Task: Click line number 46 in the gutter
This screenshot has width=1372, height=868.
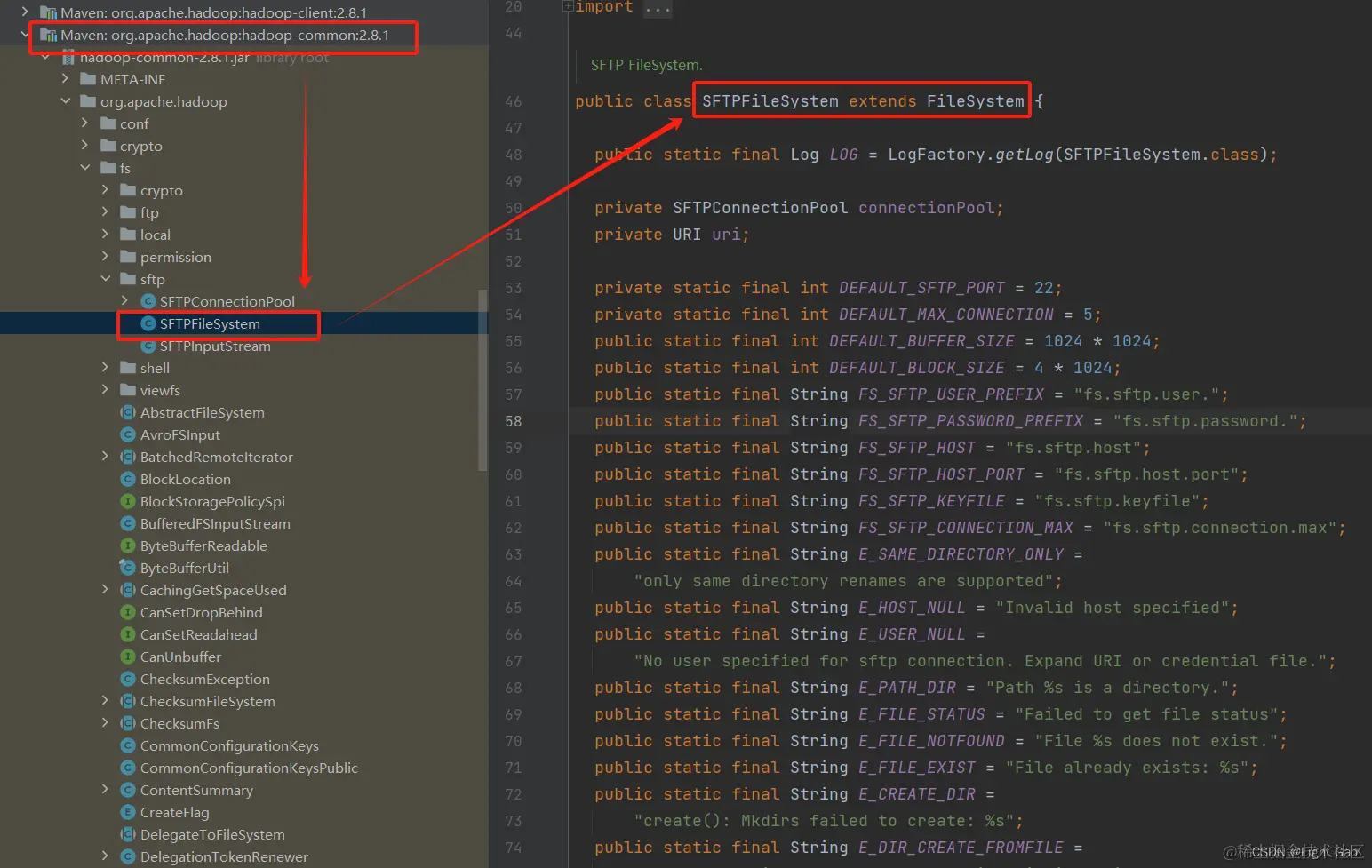Action: pos(514,101)
